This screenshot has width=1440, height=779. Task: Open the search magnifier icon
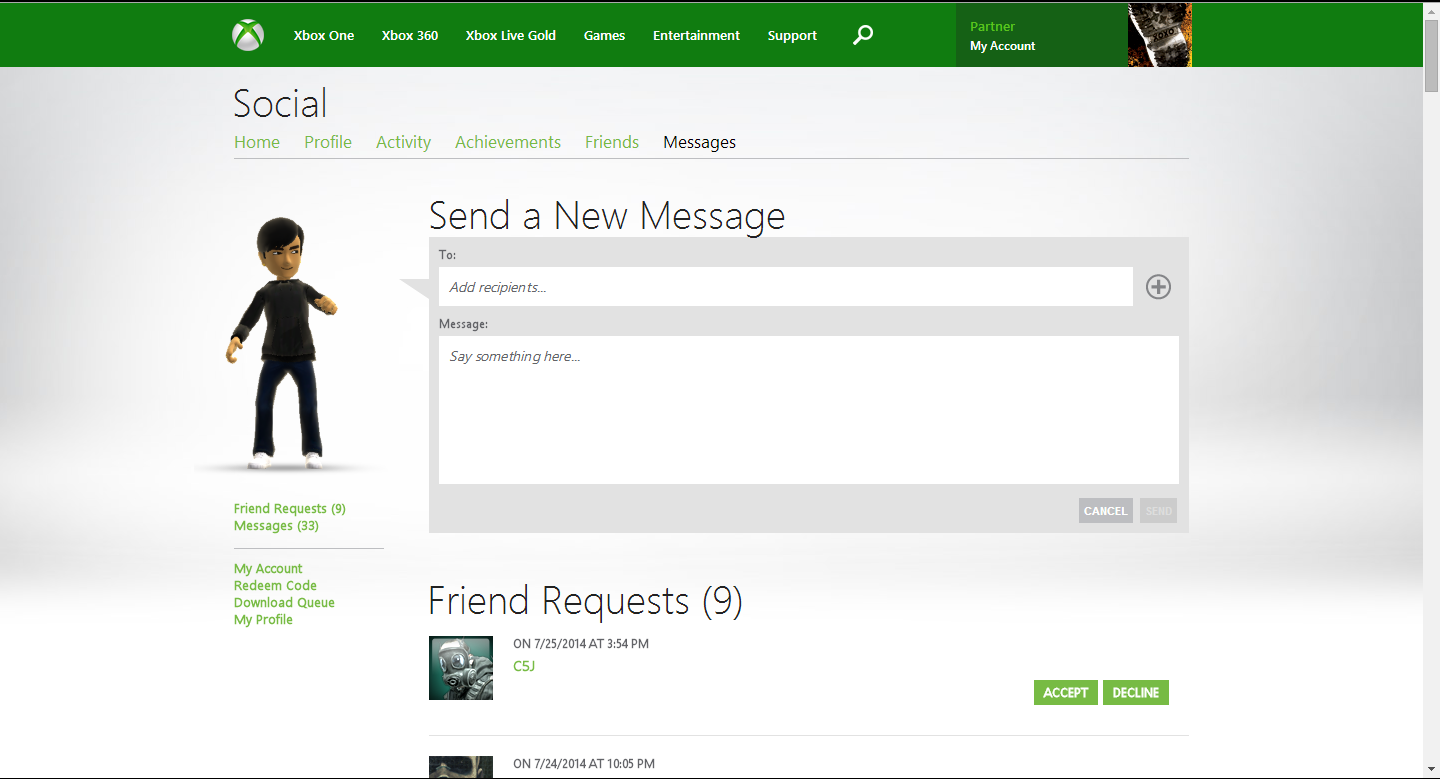pyautogui.click(x=863, y=35)
